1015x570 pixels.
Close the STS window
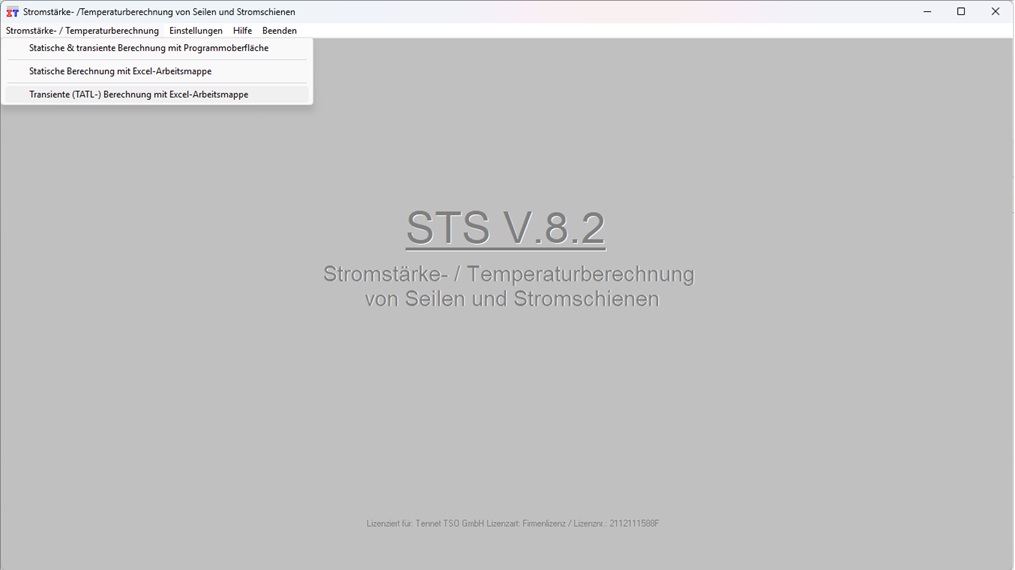[x=996, y=12]
